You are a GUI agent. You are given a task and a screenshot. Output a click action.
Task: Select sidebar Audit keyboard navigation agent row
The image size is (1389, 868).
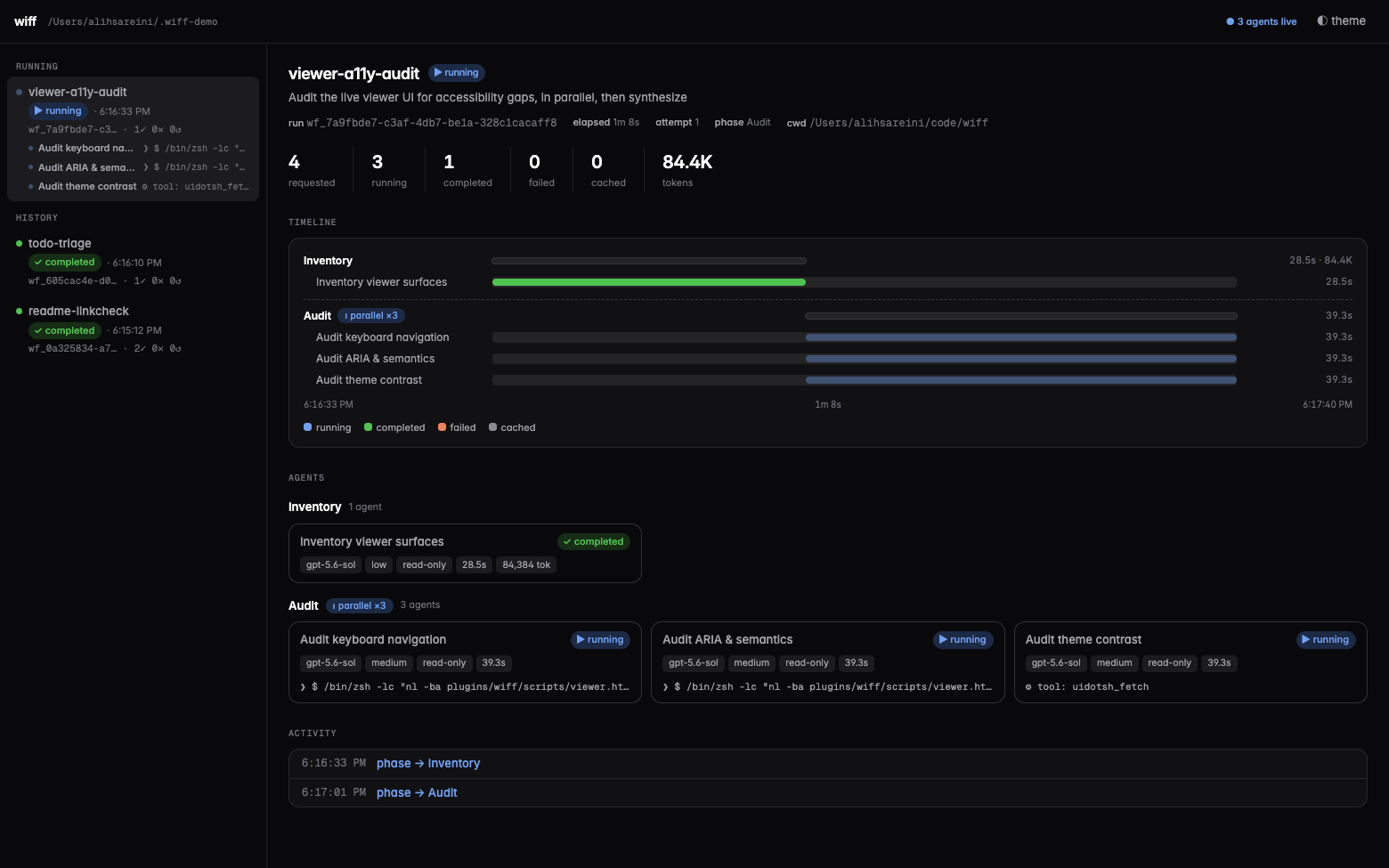(x=138, y=149)
